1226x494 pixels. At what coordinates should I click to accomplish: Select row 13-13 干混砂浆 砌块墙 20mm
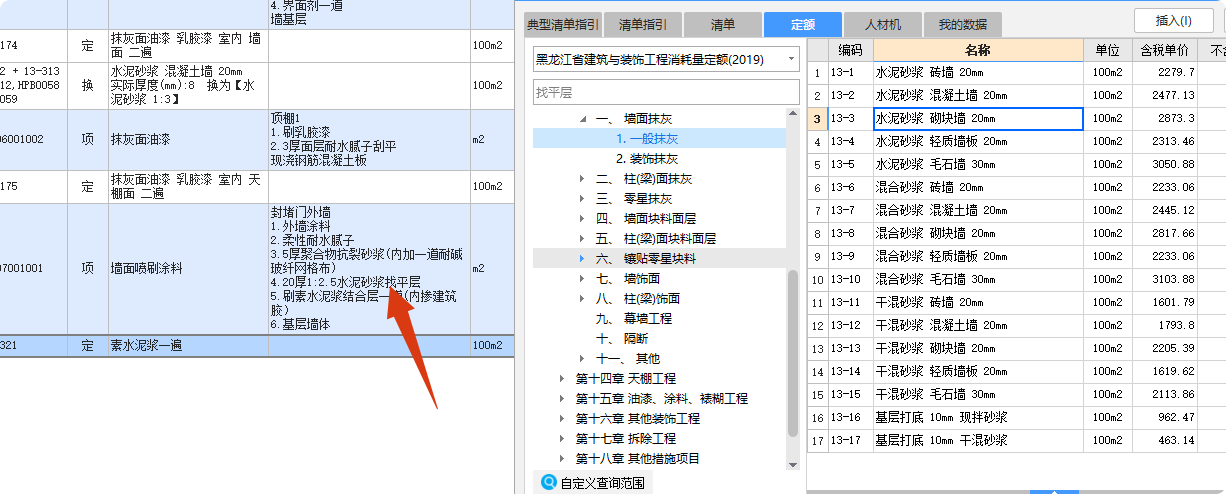(1015, 348)
